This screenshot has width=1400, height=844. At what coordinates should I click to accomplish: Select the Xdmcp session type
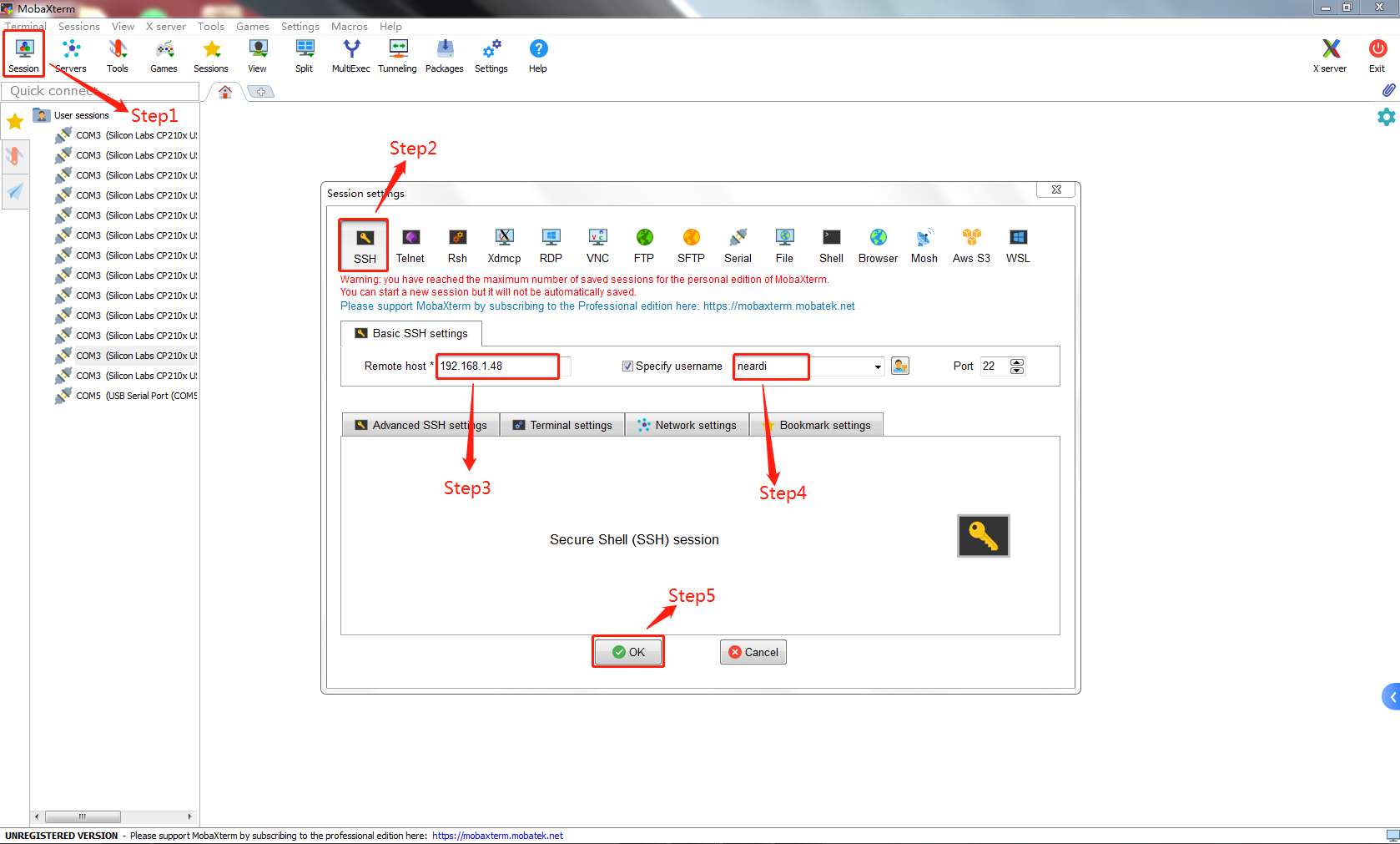pos(504,245)
